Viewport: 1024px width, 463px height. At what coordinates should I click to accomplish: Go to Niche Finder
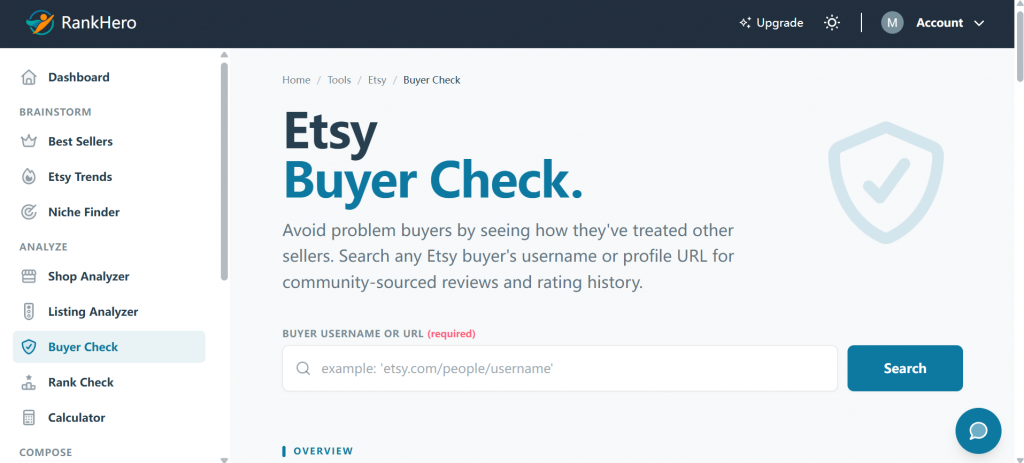(x=109, y=212)
